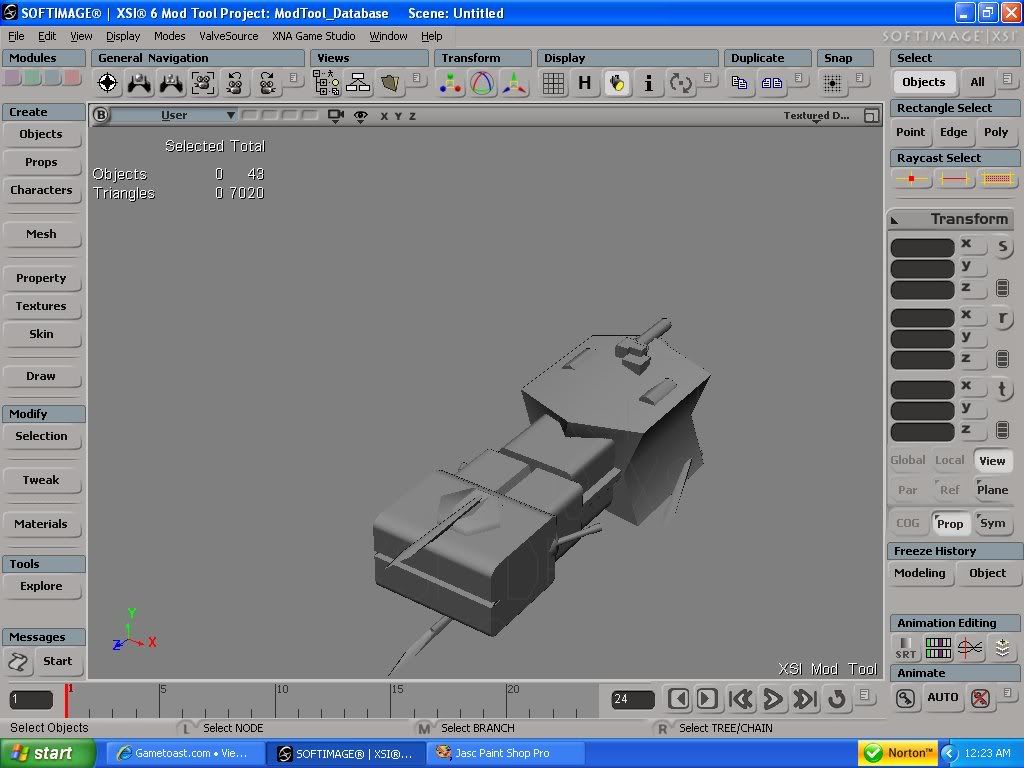Viewport: 1024px width, 768px height.
Task: Click the refresh rotate arrows Display icon
Action: (x=680, y=83)
